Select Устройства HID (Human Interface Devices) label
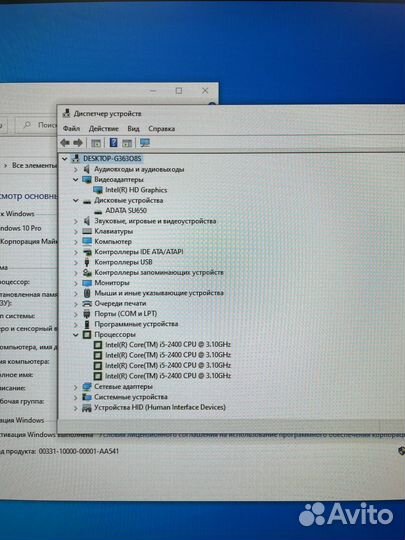 pos(160,407)
